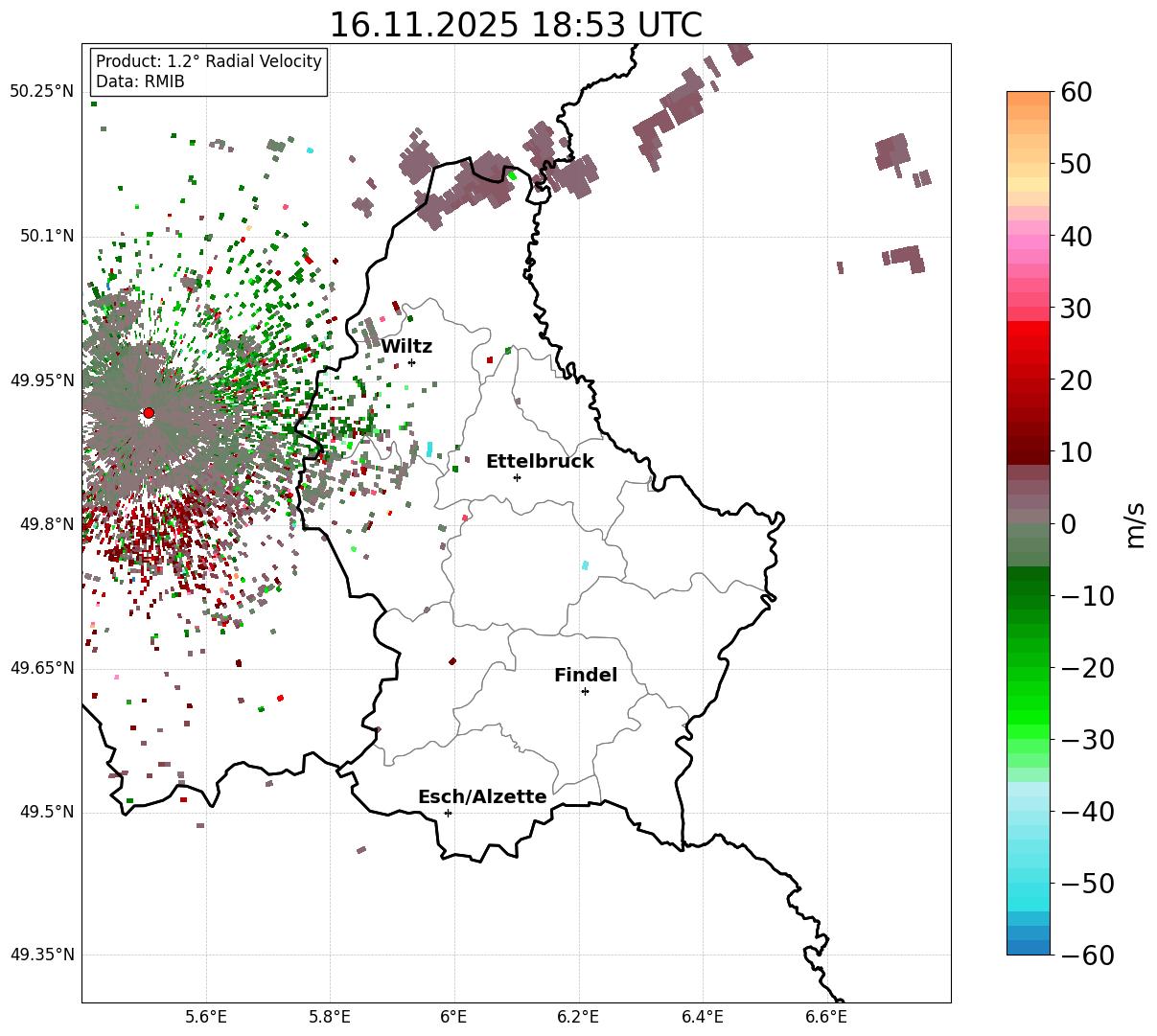
Task: Click the 49.35°N latitude tick label
Action: [42, 955]
